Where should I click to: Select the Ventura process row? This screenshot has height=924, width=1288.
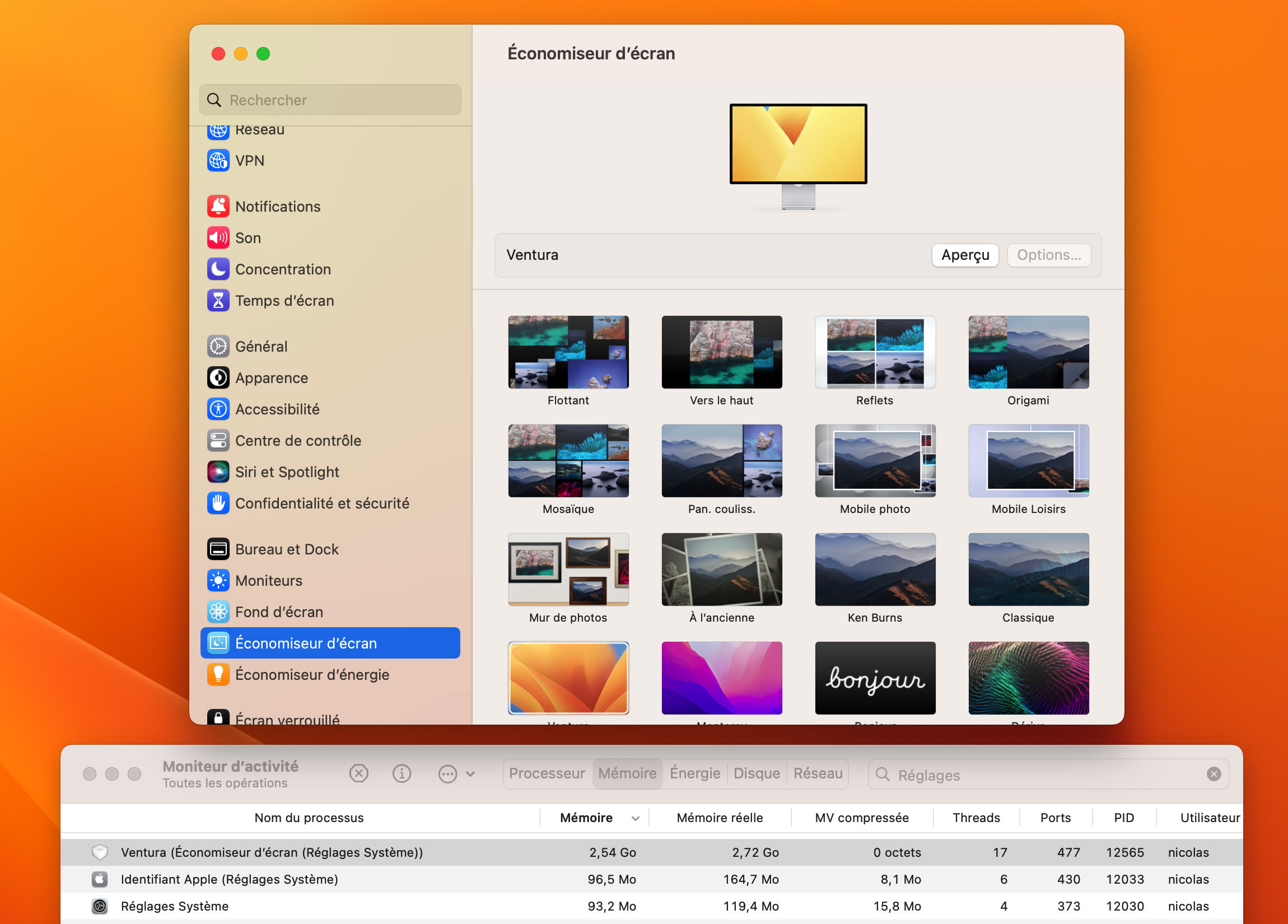(x=651, y=852)
